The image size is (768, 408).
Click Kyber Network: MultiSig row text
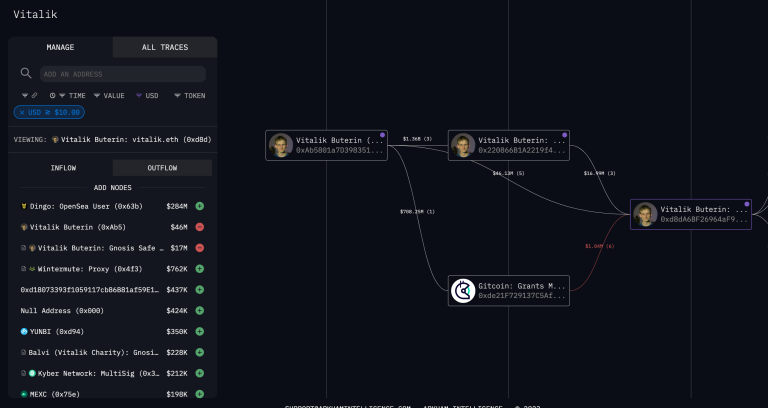[x=98, y=373]
